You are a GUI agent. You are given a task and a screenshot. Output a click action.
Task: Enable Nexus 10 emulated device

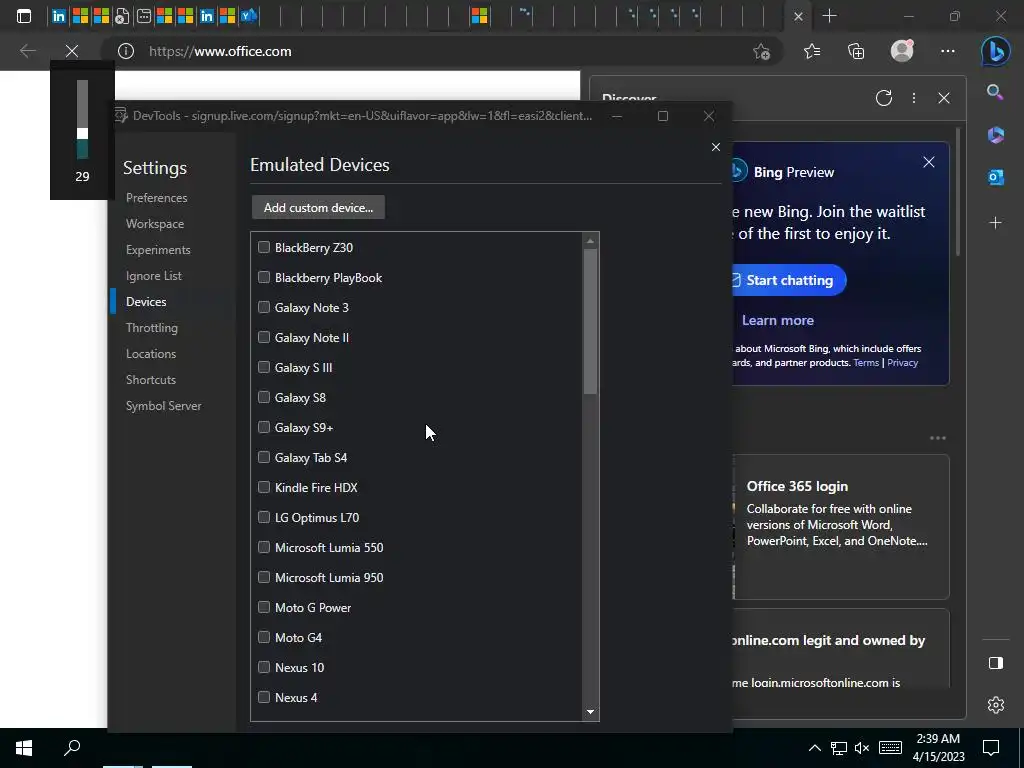tap(264, 667)
